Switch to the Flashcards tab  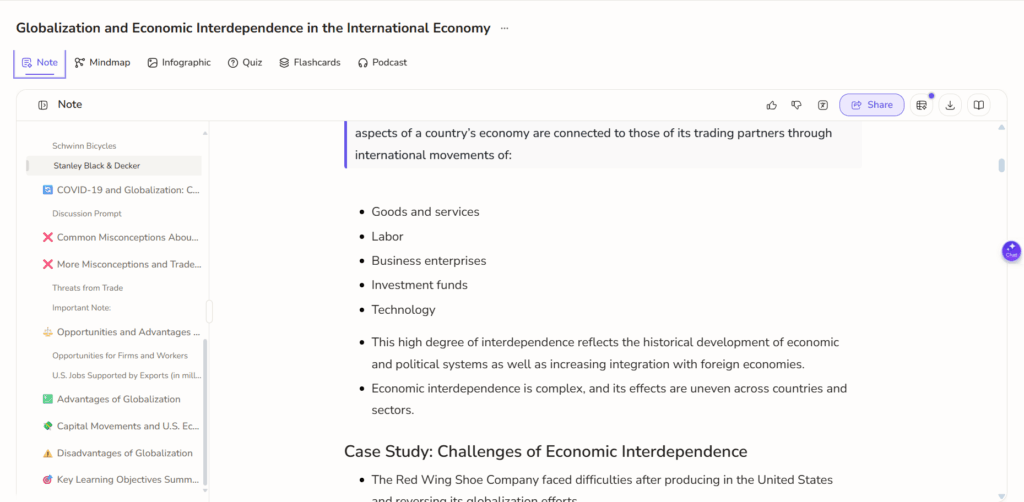pos(310,63)
